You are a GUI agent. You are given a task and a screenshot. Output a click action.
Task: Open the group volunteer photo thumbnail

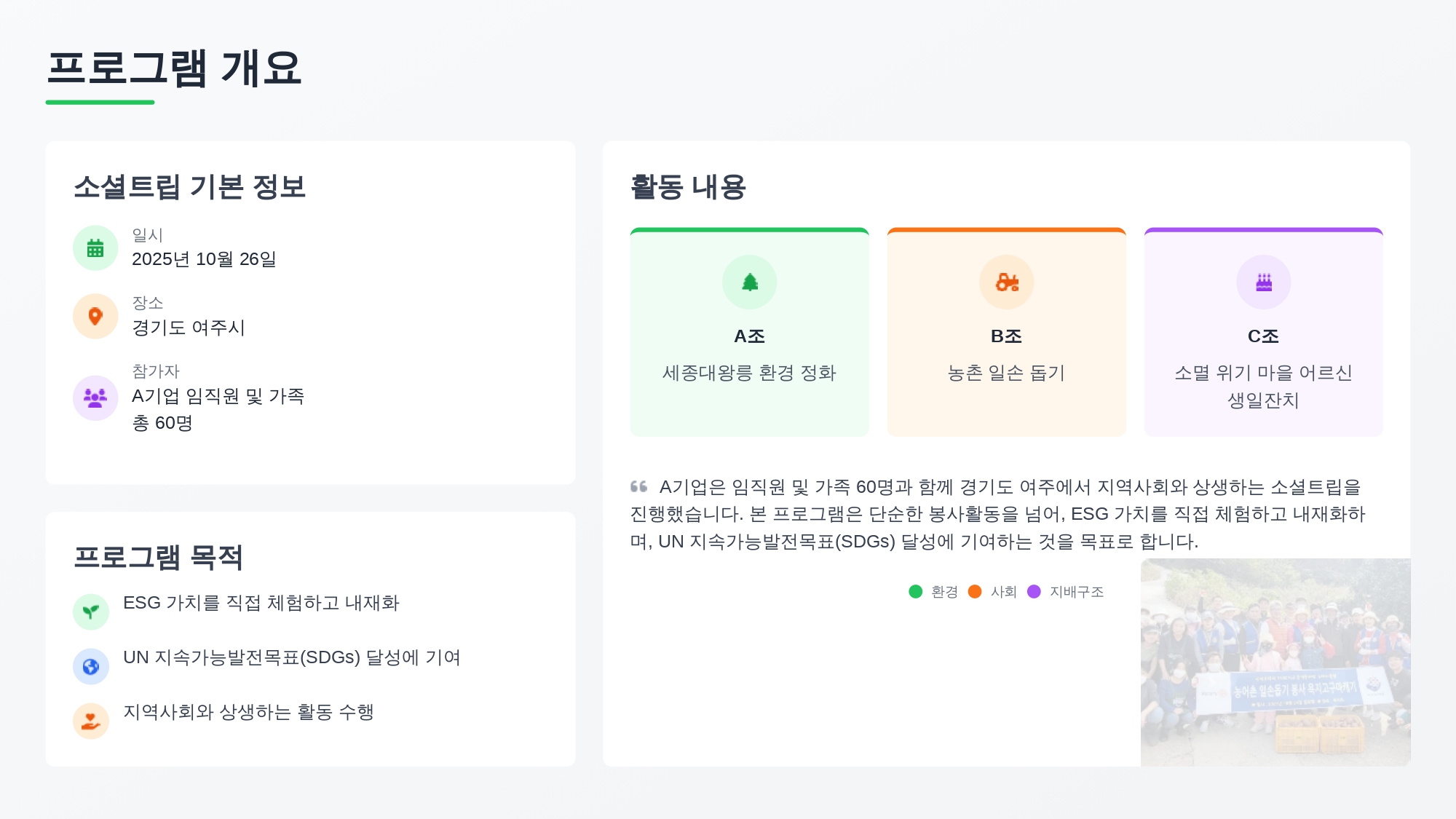(x=1275, y=662)
